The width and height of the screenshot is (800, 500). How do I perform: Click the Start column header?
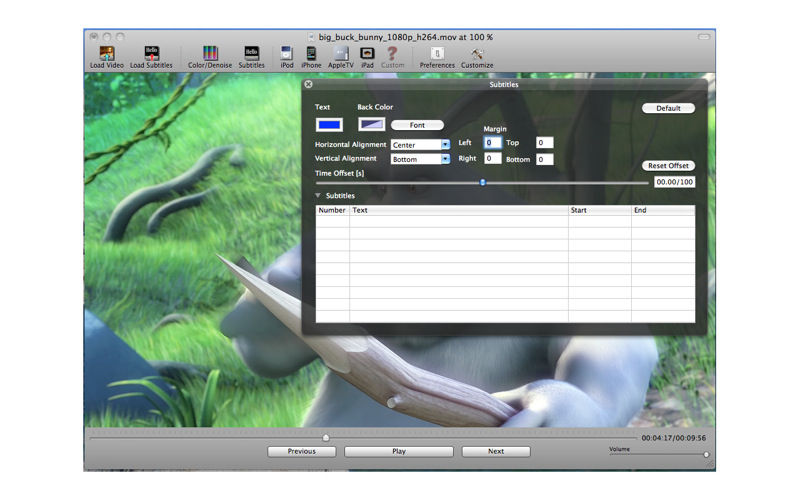[x=599, y=210]
